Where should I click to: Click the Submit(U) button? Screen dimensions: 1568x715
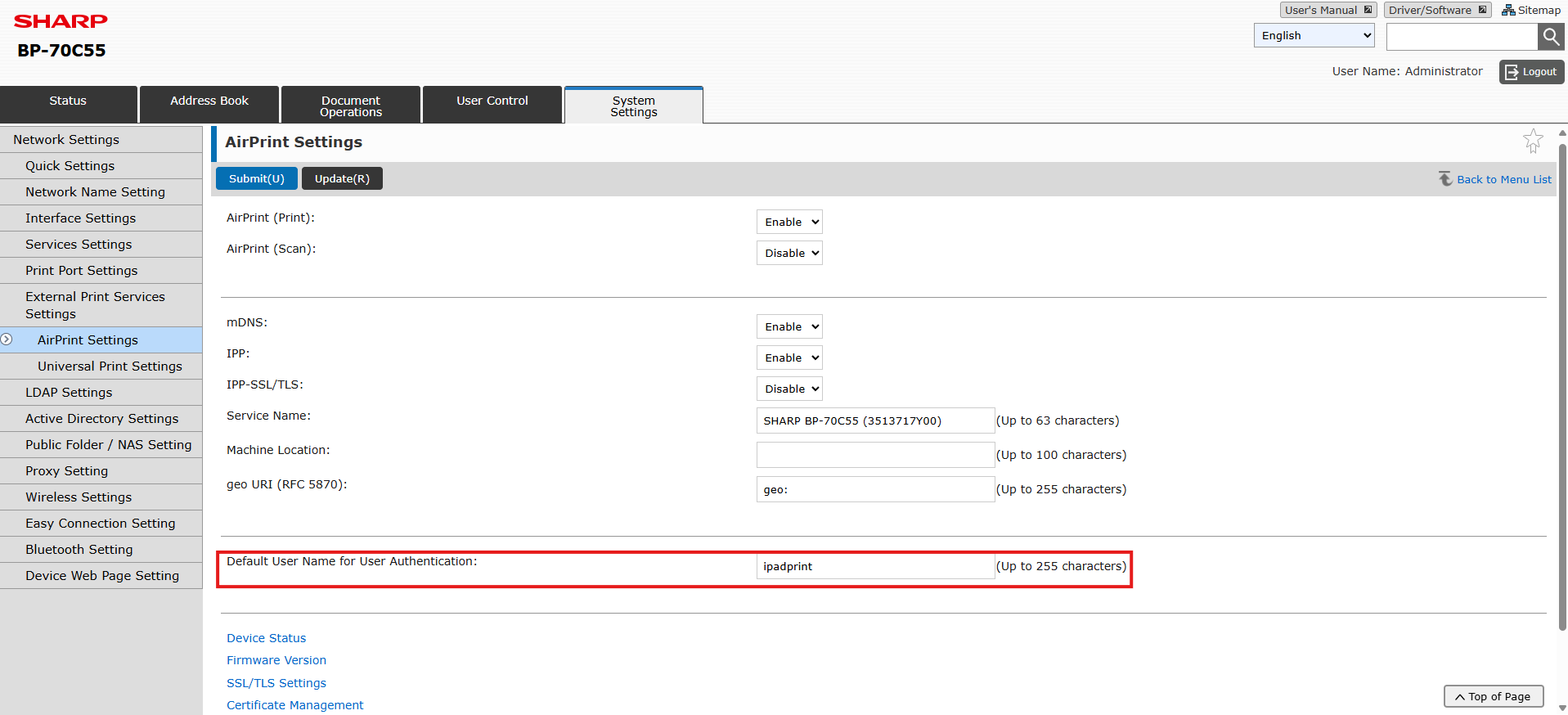pyautogui.click(x=257, y=178)
